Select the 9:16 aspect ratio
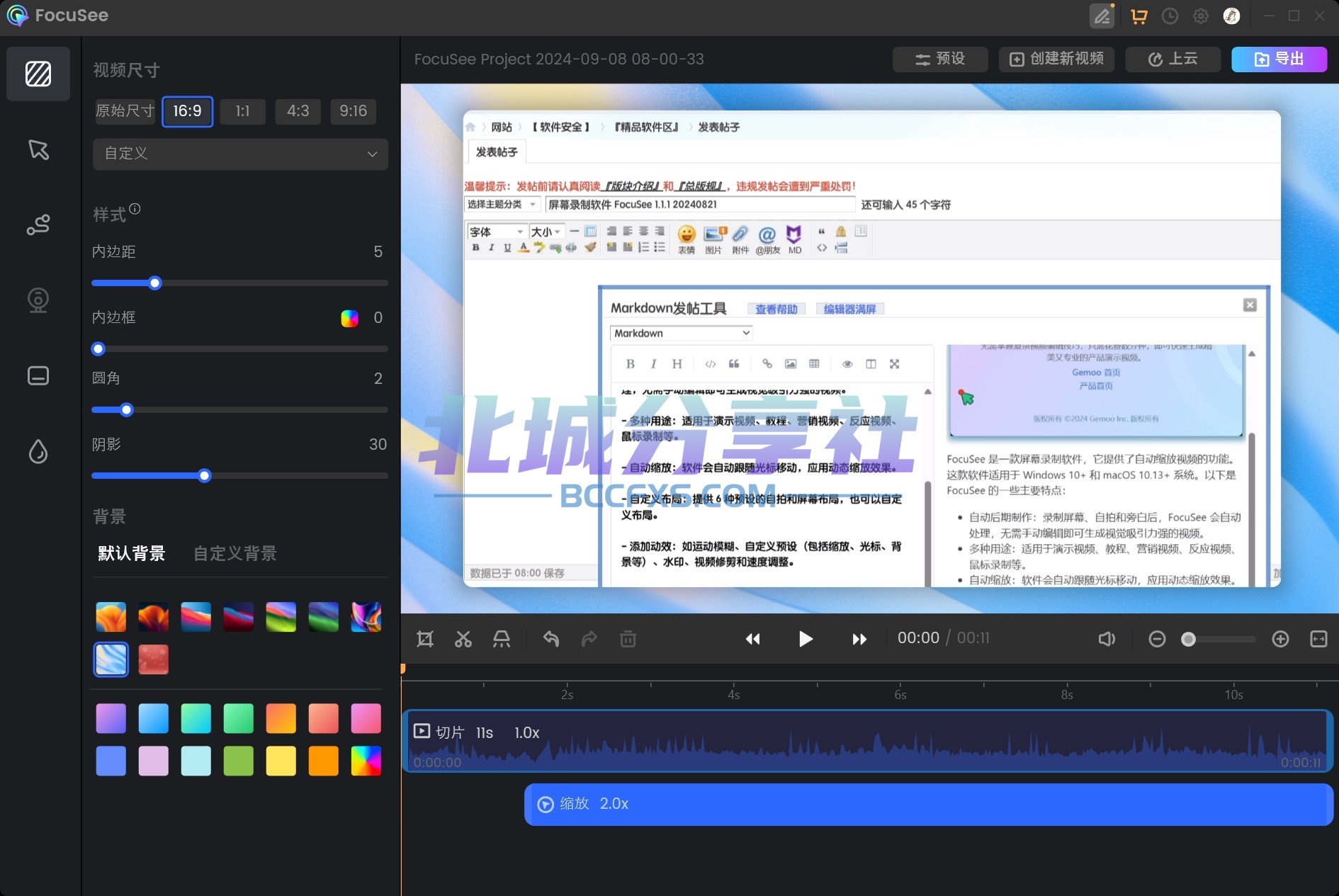The height and width of the screenshot is (896, 1339). click(353, 111)
